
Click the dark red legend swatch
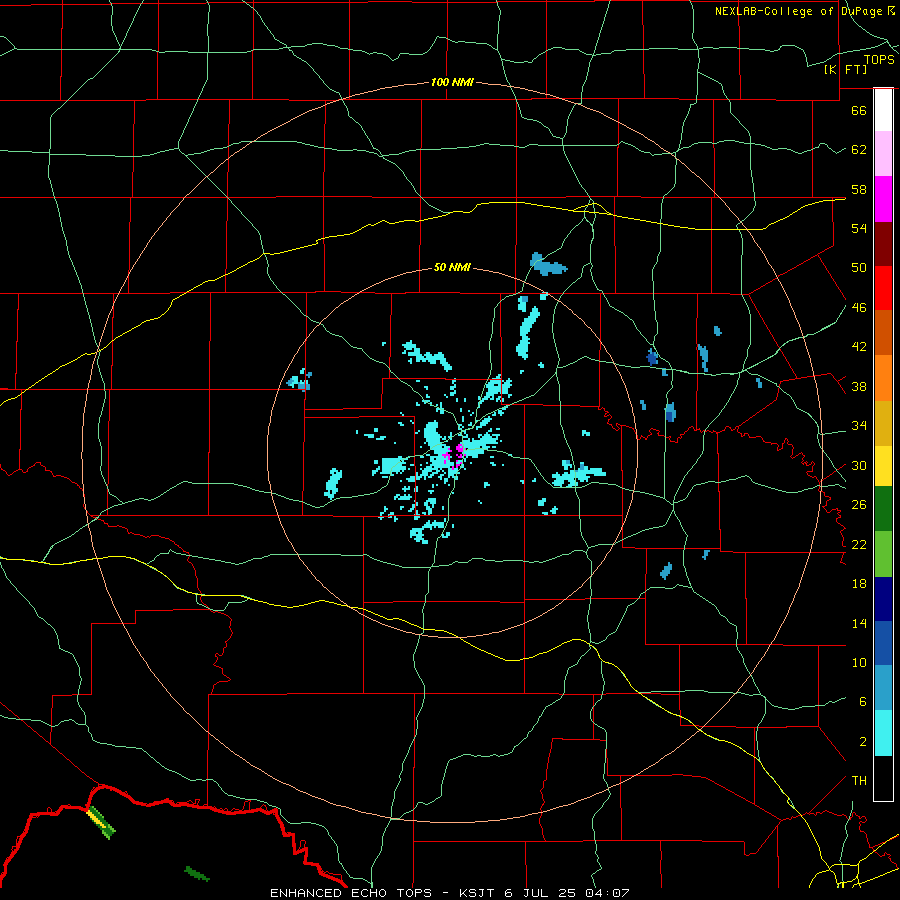883,244
